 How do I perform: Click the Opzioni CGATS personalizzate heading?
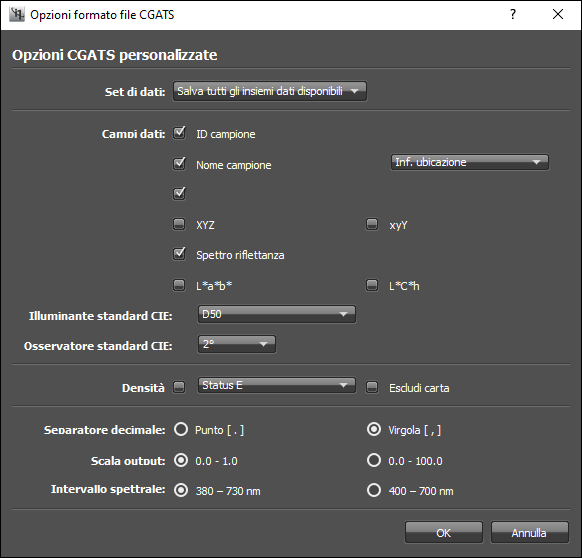pyautogui.click(x=115, y=55)
